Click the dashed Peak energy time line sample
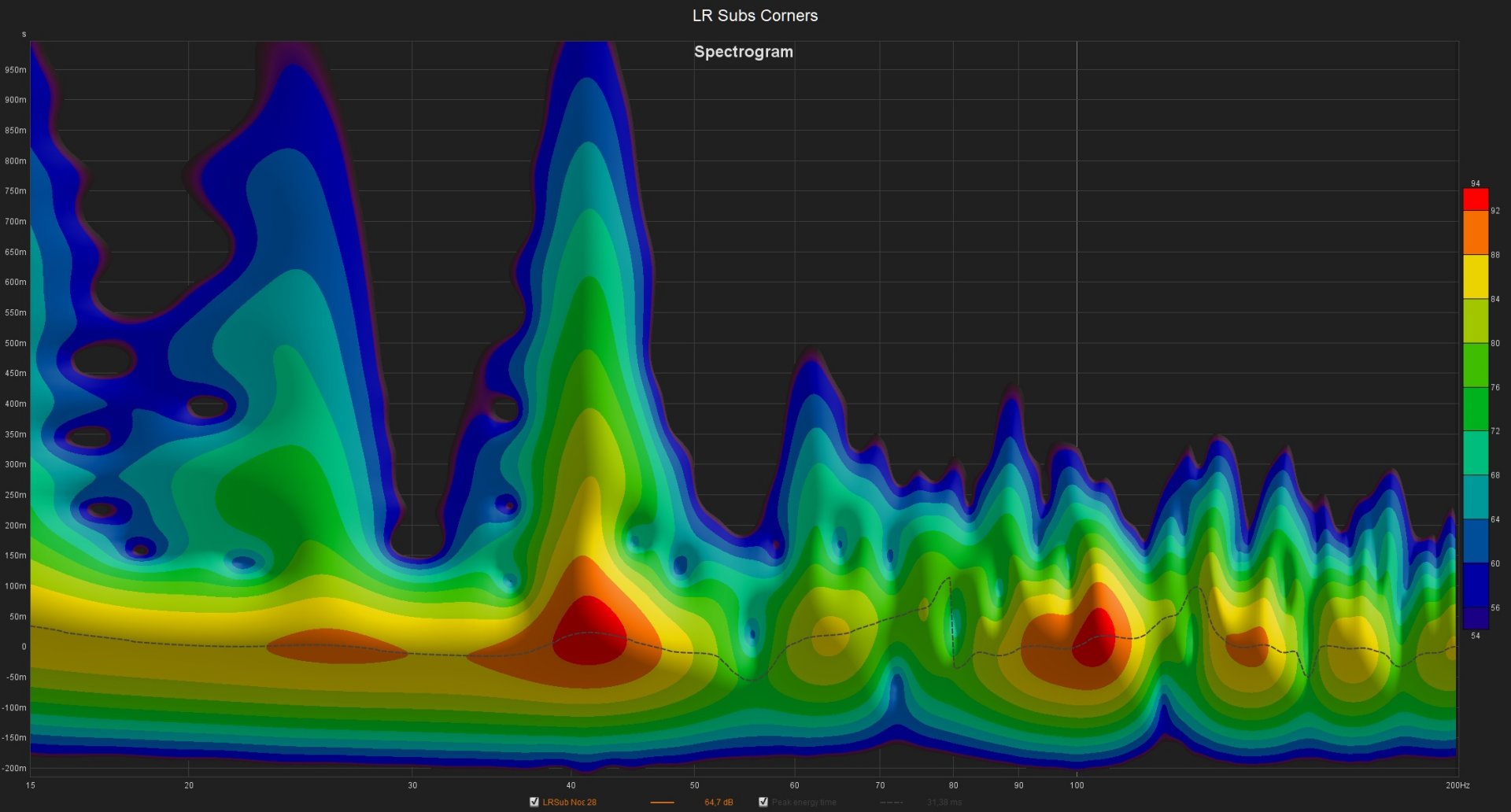 (x=891, y=803)
